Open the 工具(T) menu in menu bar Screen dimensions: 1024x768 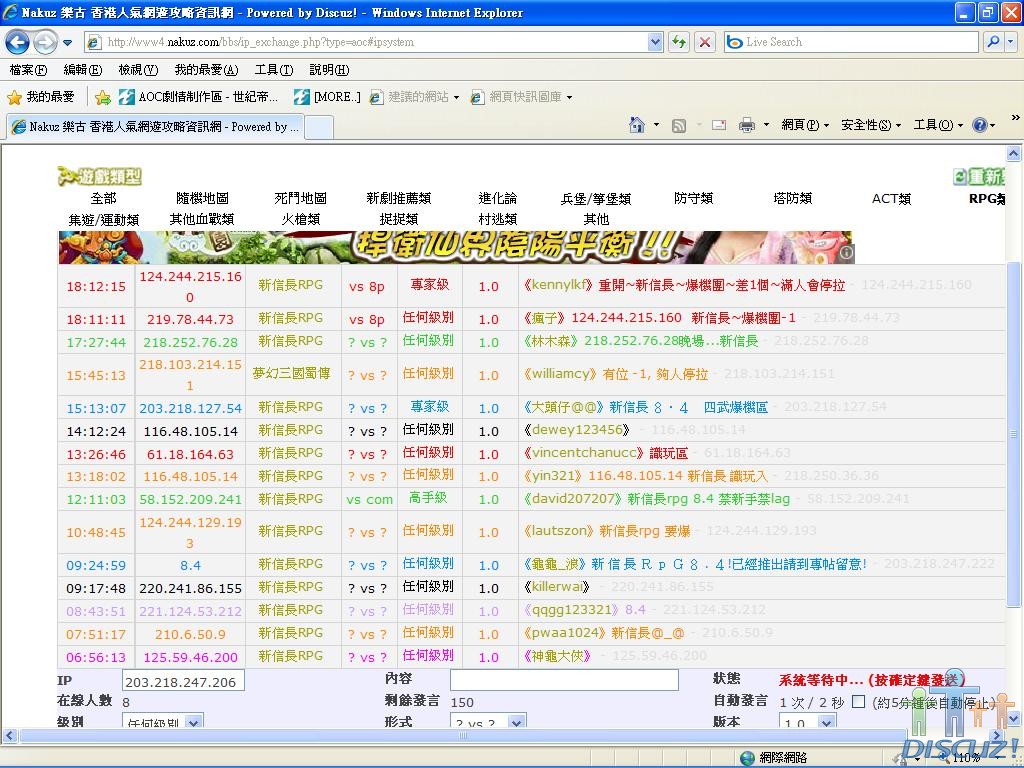pyautogui.click(x=273, y=70)
